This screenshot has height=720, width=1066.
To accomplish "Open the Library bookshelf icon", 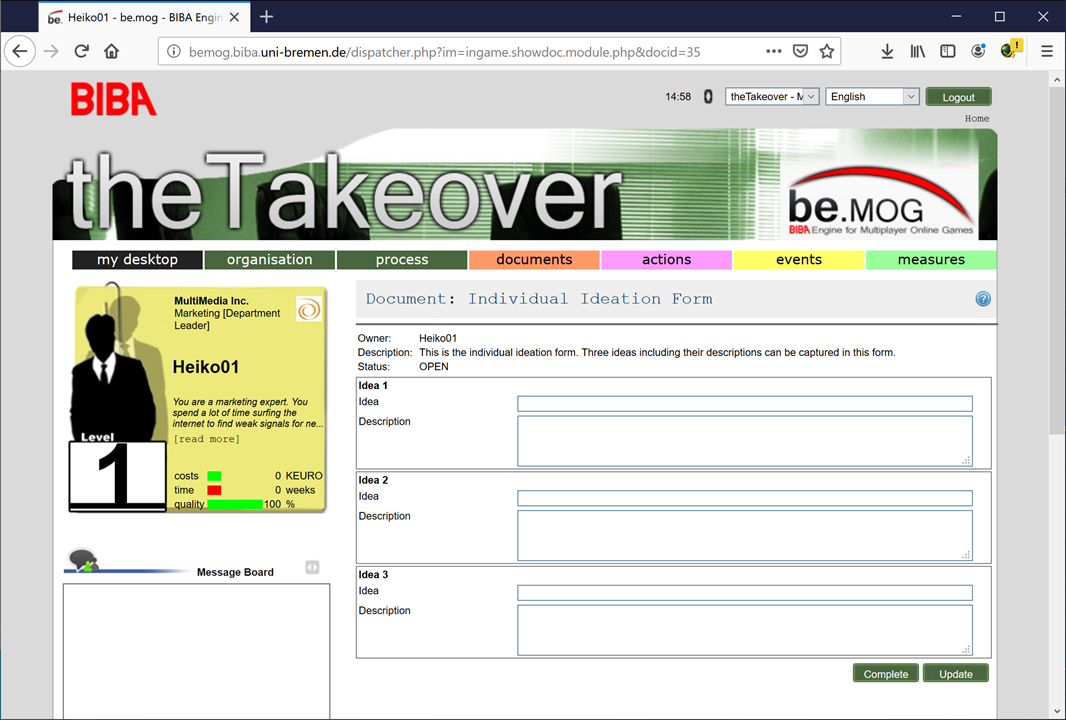I will tap(918, 52).
